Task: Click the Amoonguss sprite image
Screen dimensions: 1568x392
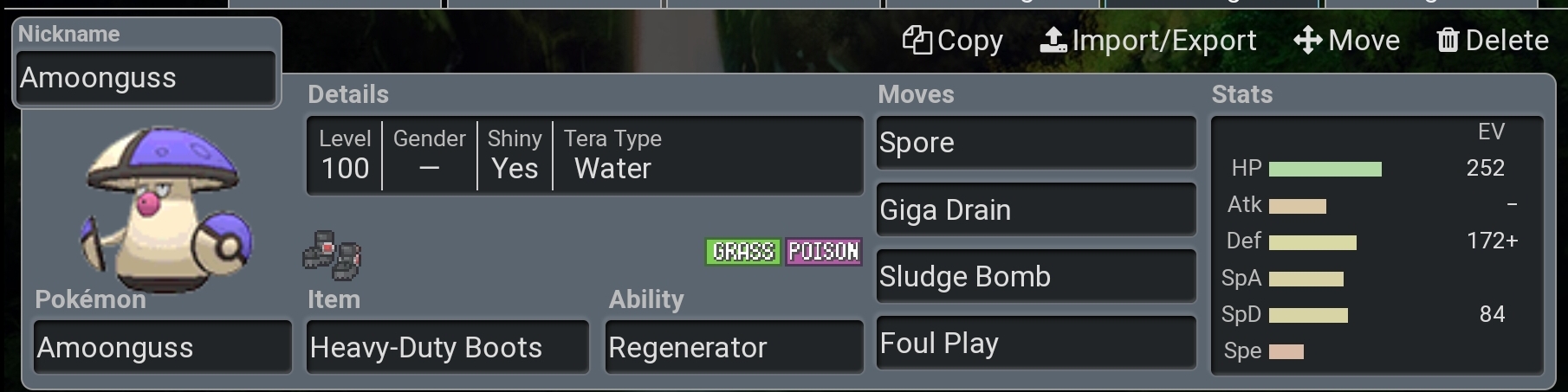Action: point(165,208)
